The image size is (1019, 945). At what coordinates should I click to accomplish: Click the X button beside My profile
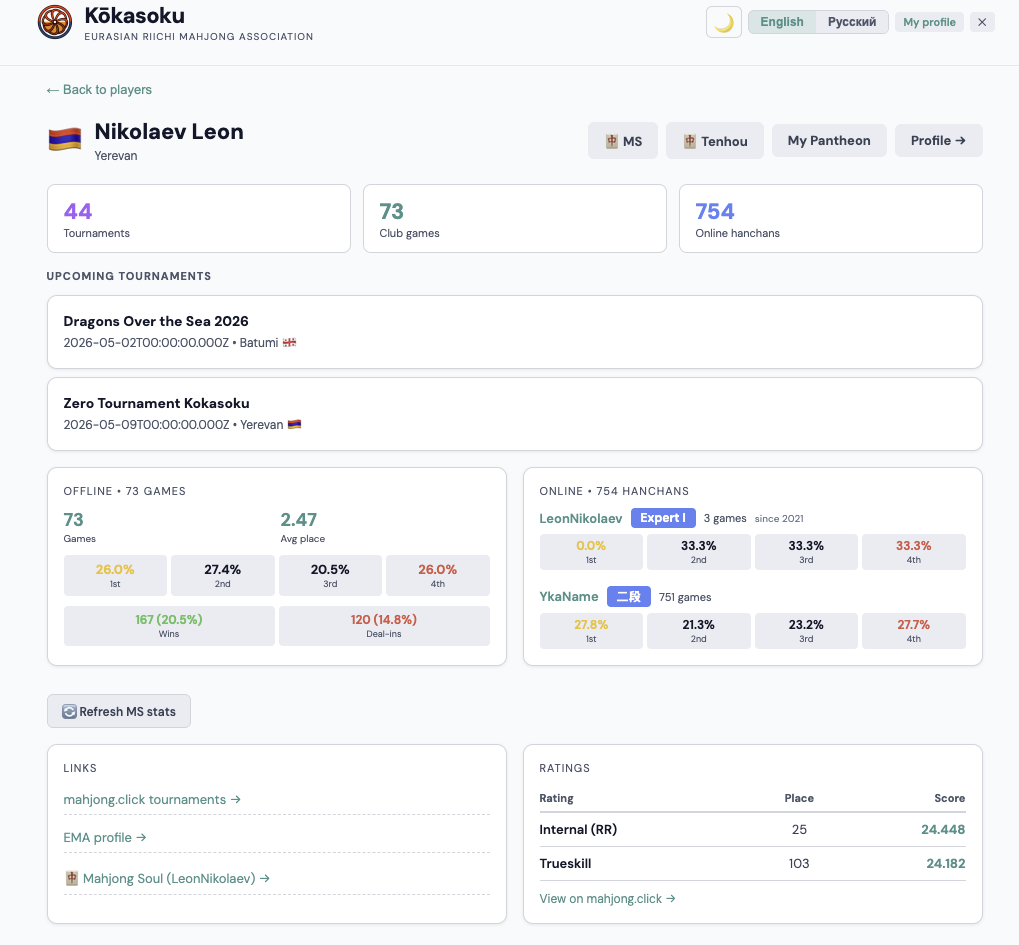point(982,22)
